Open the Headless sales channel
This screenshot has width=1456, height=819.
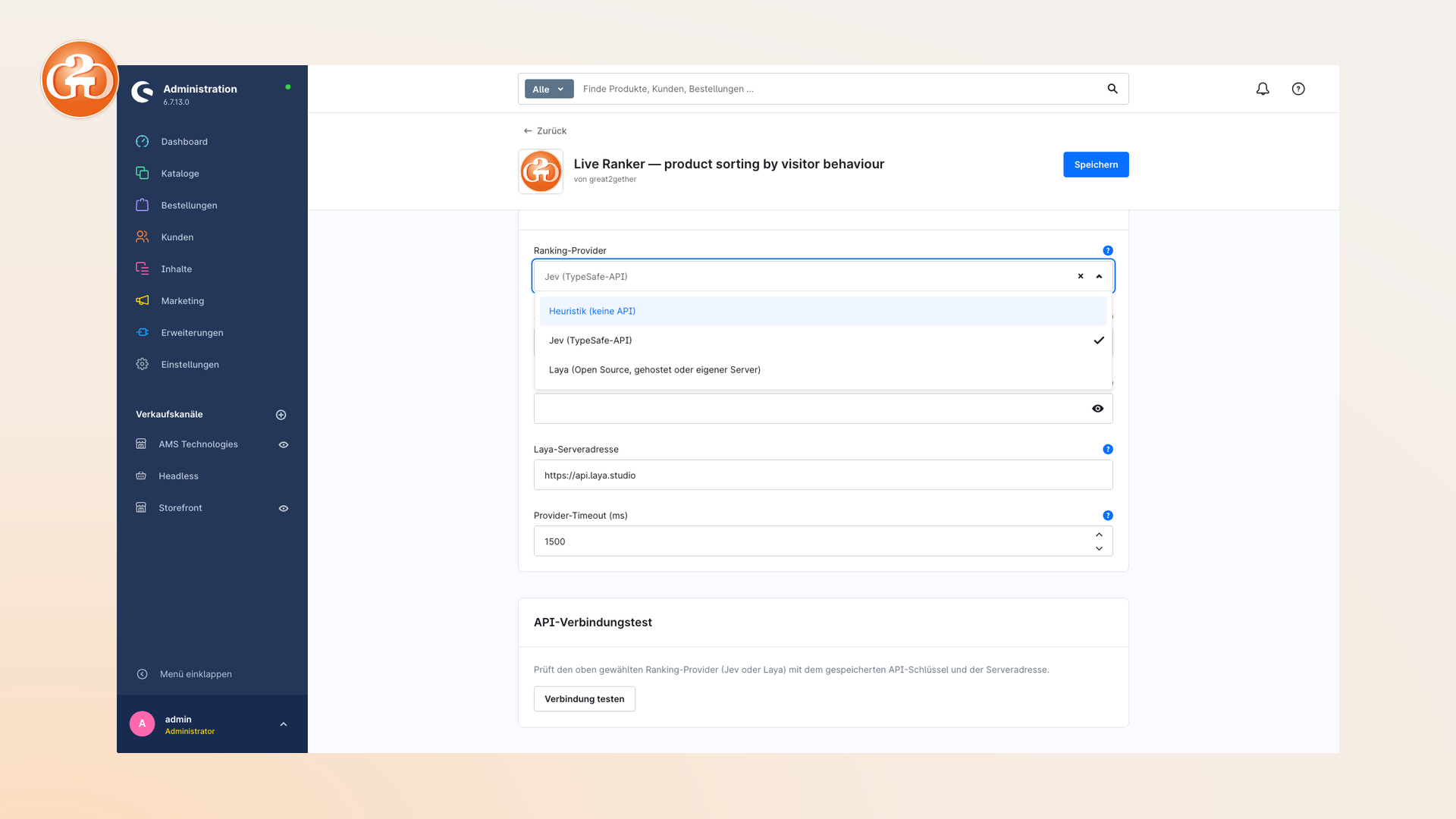178,476
